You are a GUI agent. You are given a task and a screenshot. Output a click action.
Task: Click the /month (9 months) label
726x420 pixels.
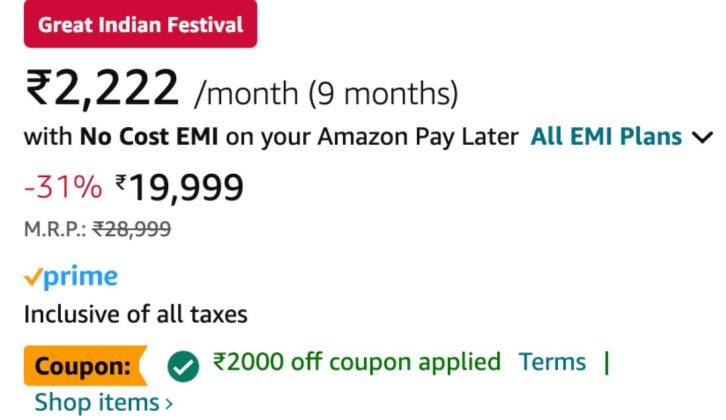327,93
